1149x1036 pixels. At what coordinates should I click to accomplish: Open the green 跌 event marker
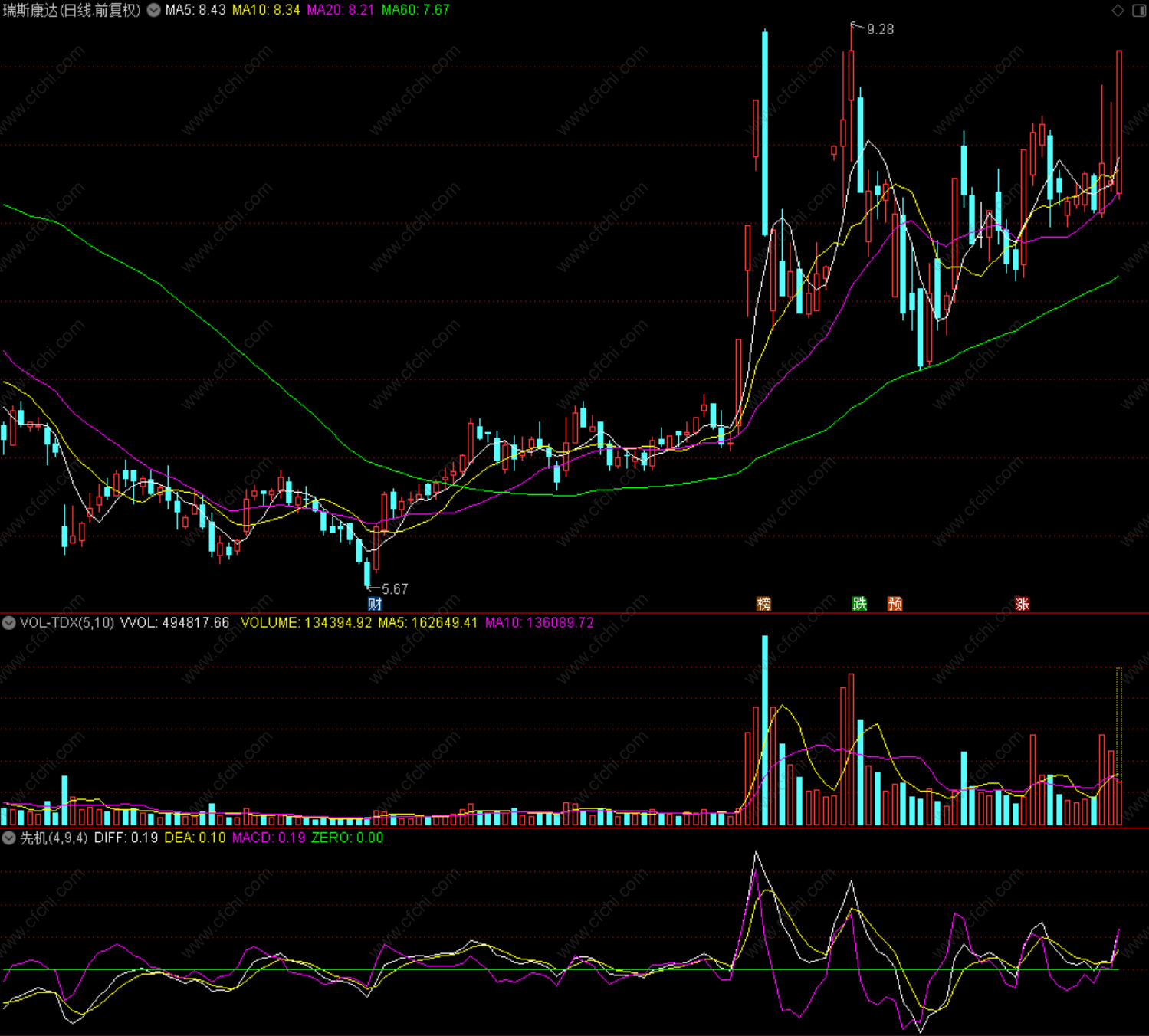[859, 604]
